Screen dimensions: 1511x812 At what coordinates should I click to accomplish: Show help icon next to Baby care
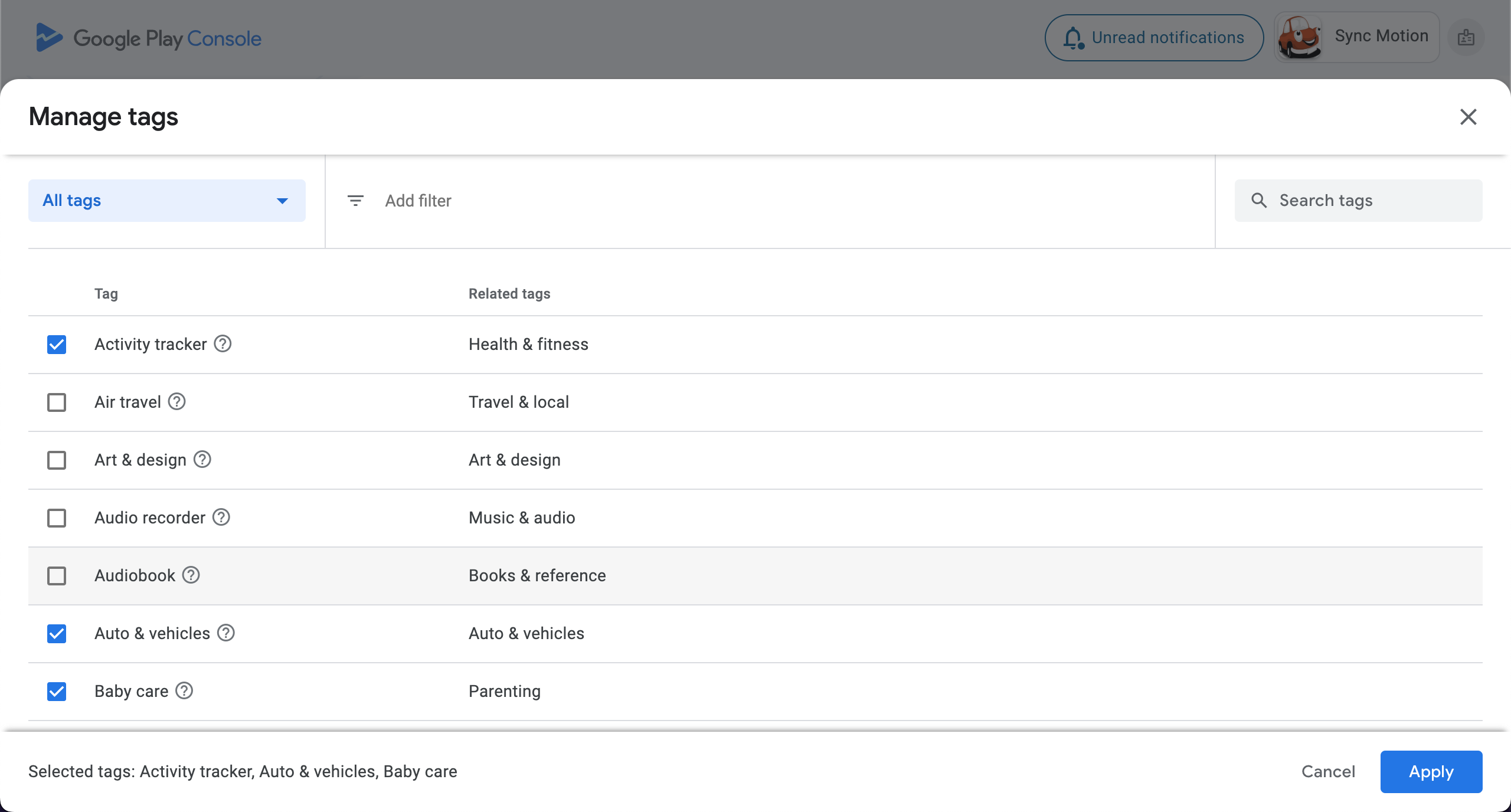tap(184, 690)
